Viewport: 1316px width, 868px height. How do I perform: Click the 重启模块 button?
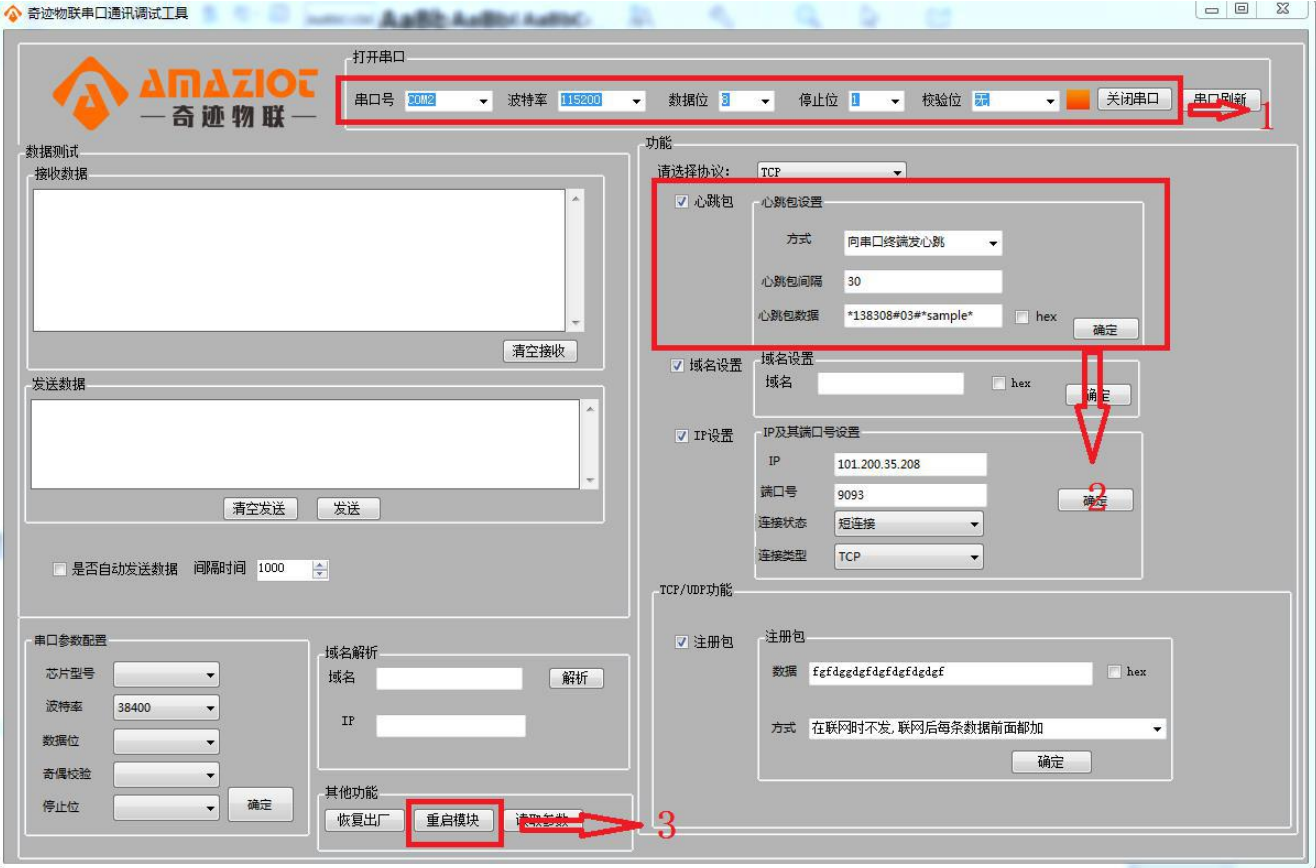click(454, 820)
